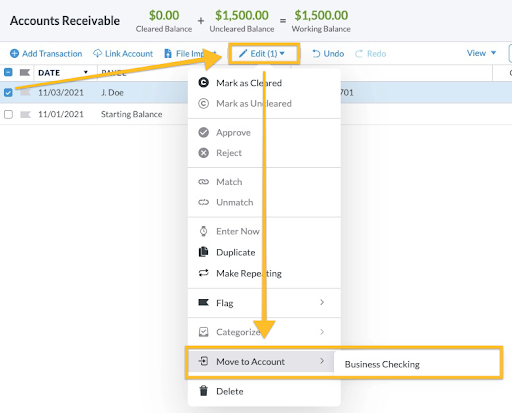Check the Starting Balance transaction checkbox
512x413 pixels.
click(x=8, y=114)
